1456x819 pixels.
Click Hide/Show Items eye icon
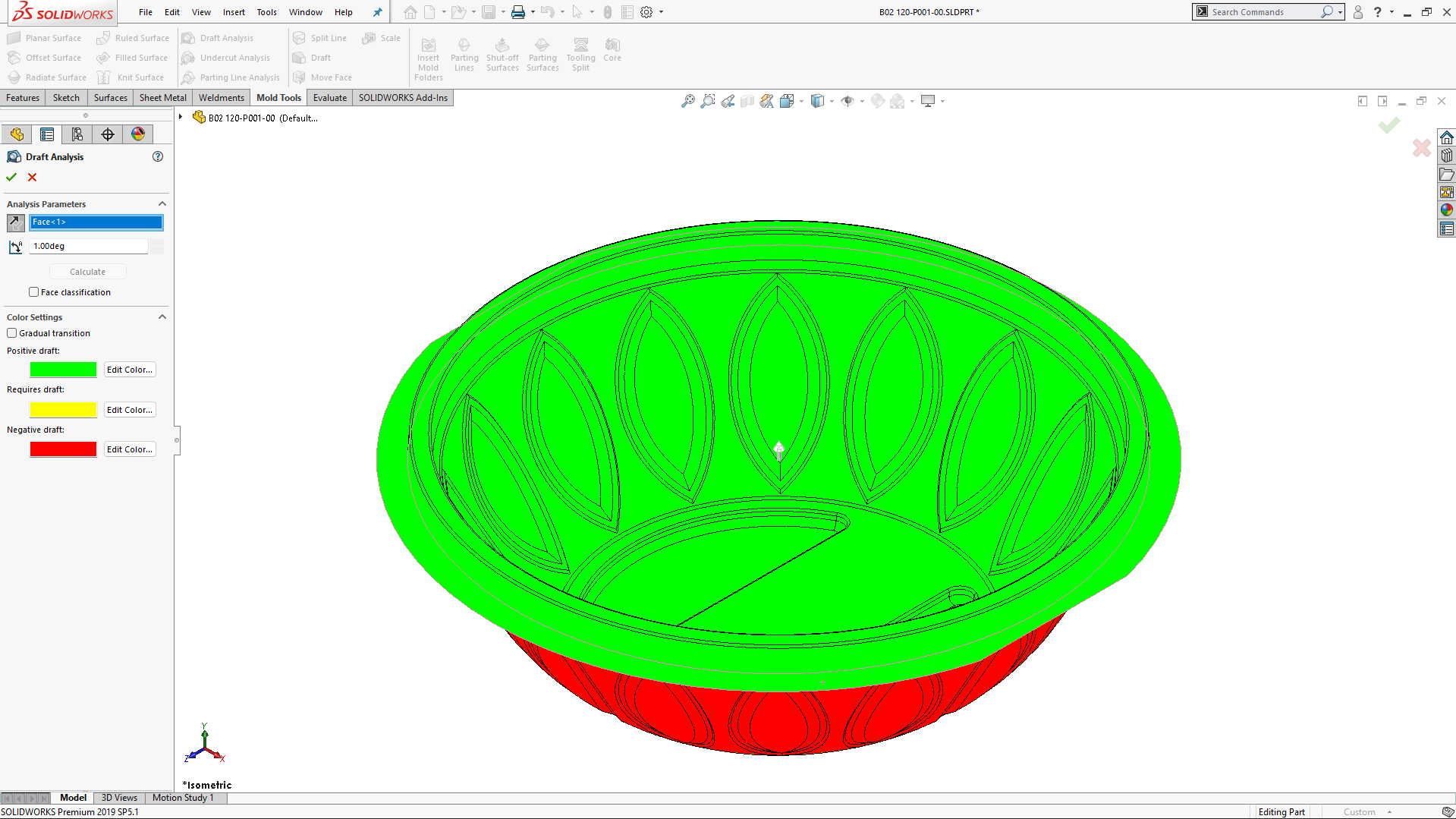(x=847, y=101)
